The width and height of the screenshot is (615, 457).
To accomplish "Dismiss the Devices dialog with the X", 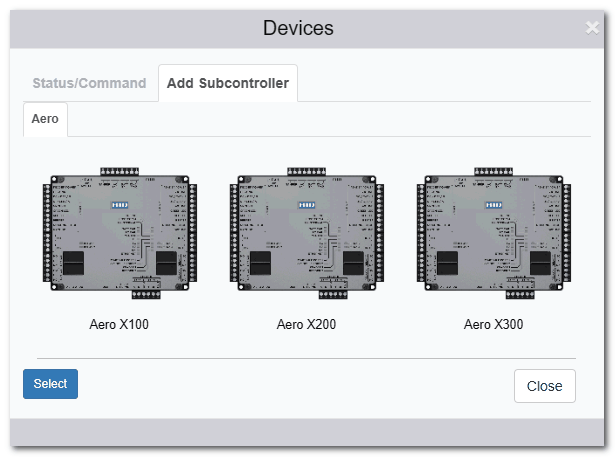I will tap(592, 28).
